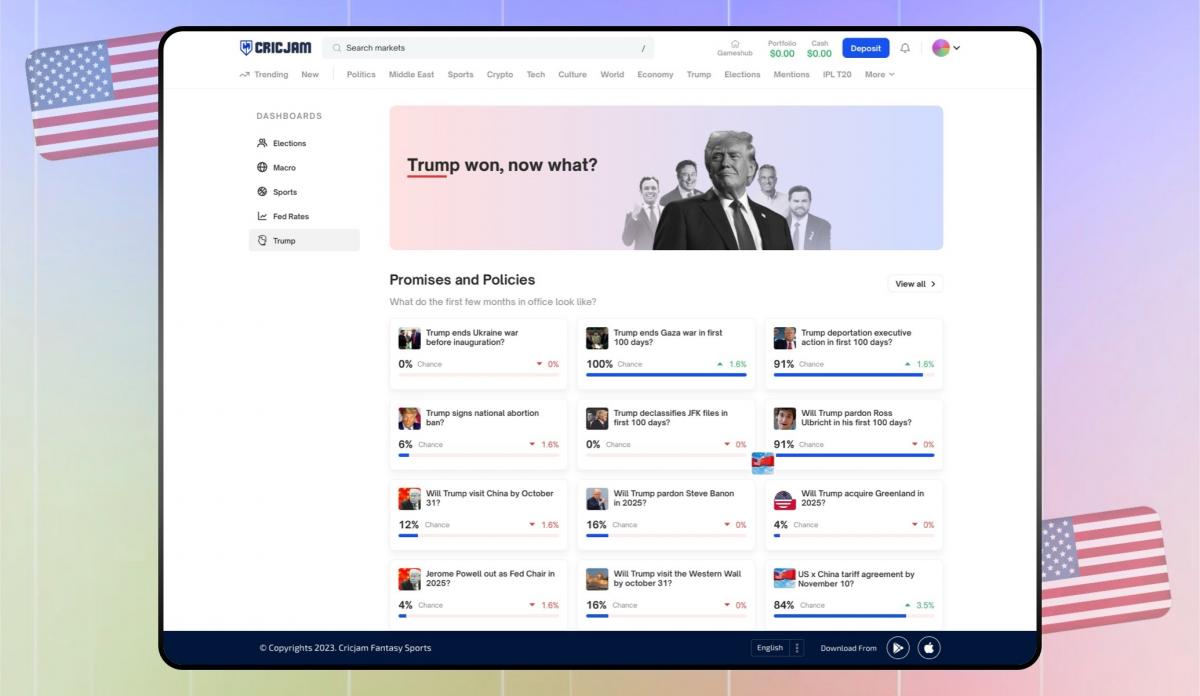
Task: Open Trump acquire Greenland in 2025 market
Action: pos(862,498)
